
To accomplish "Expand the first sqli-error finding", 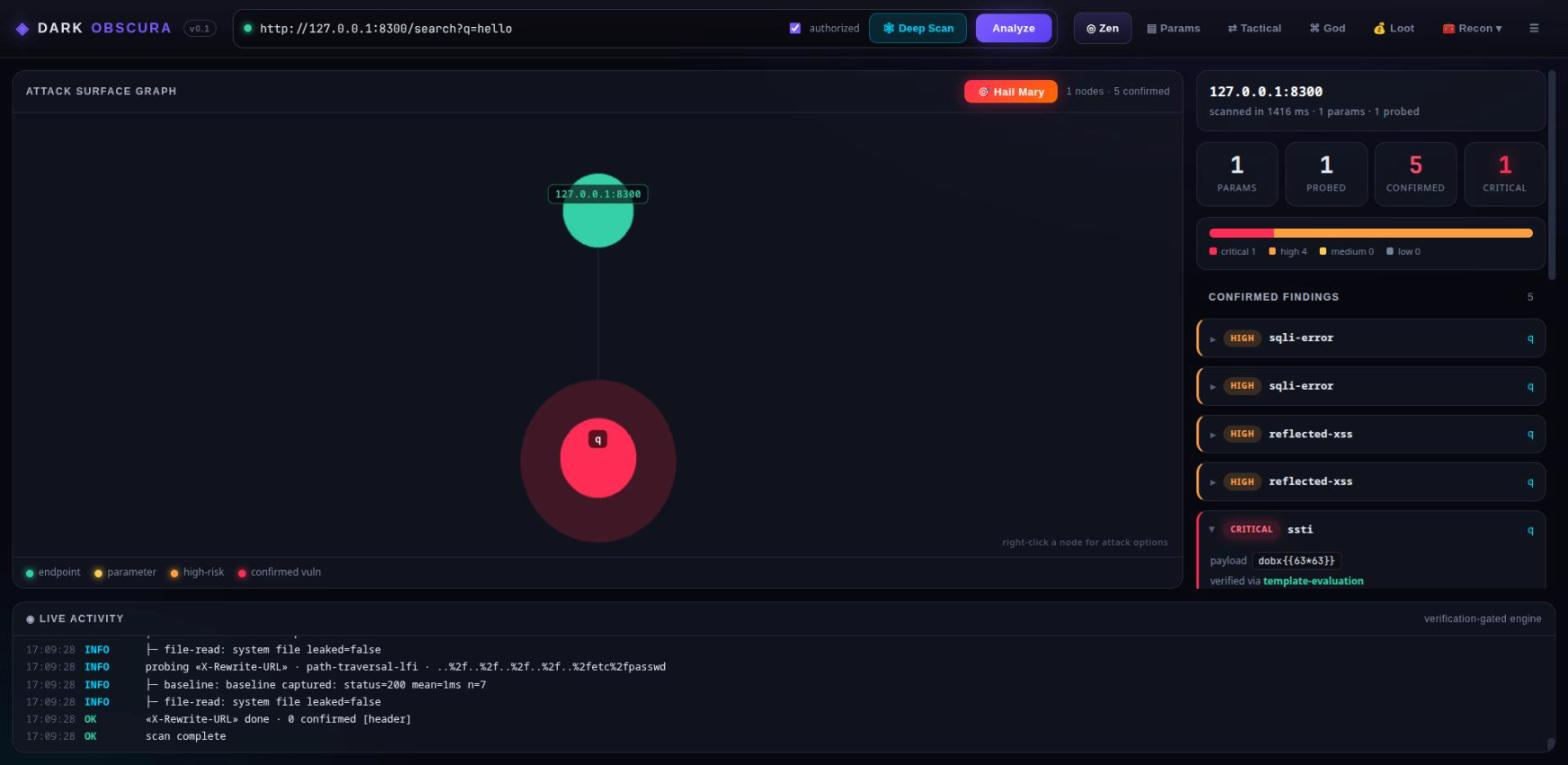I will click(x=1213, y=339).
